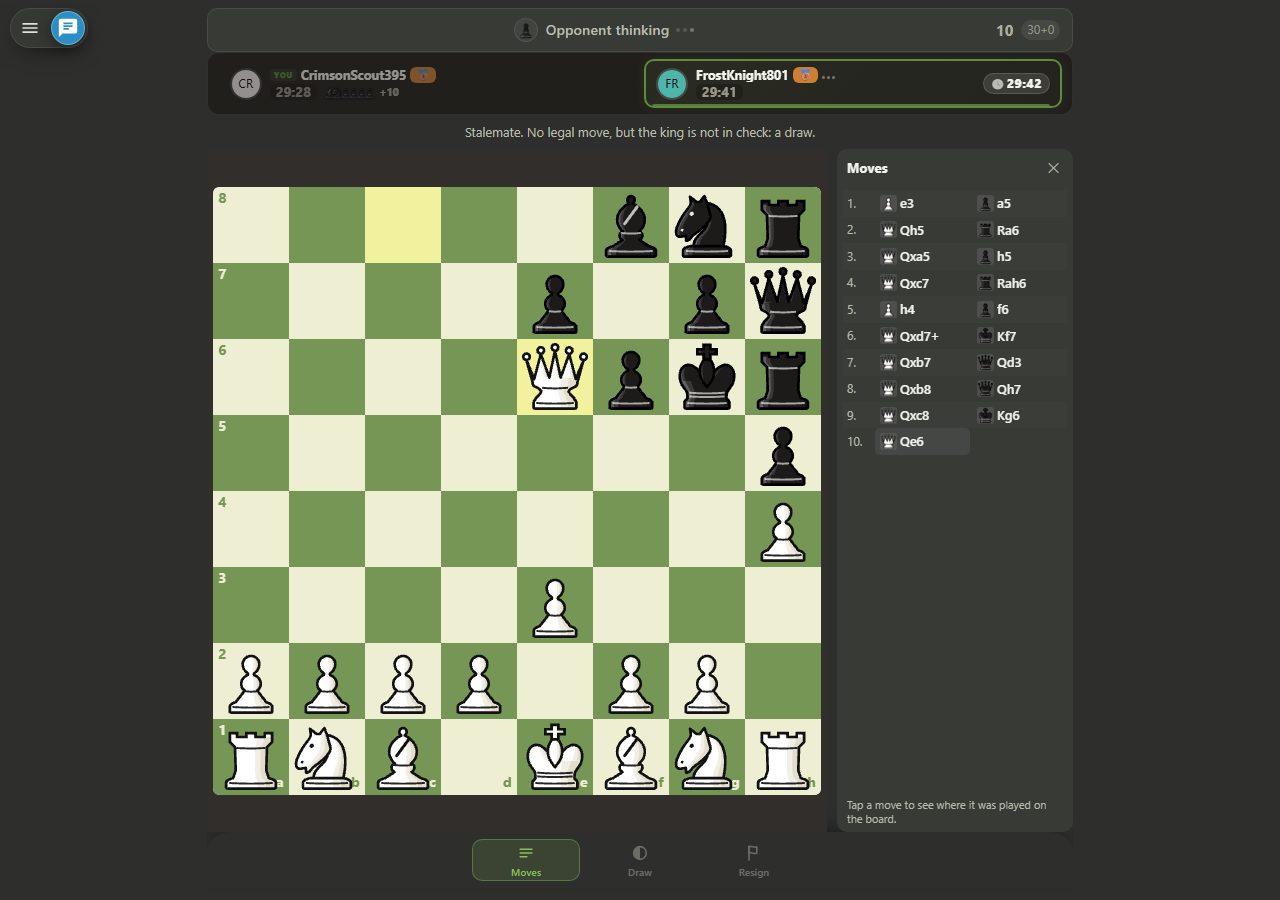Select the current move 10. Qe6
This screenshot has width=1280, height=900.
(922, 442)
